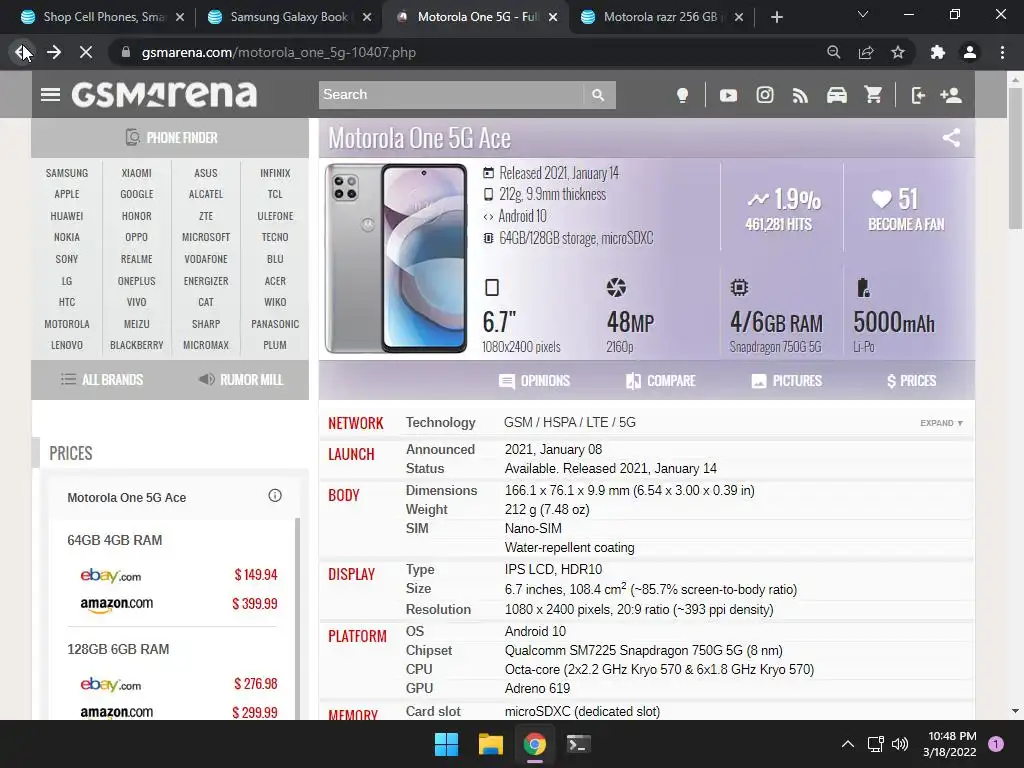
Task: Open the shopping cart merch icon
Action: pyautogui.click(x=873, y=95)
